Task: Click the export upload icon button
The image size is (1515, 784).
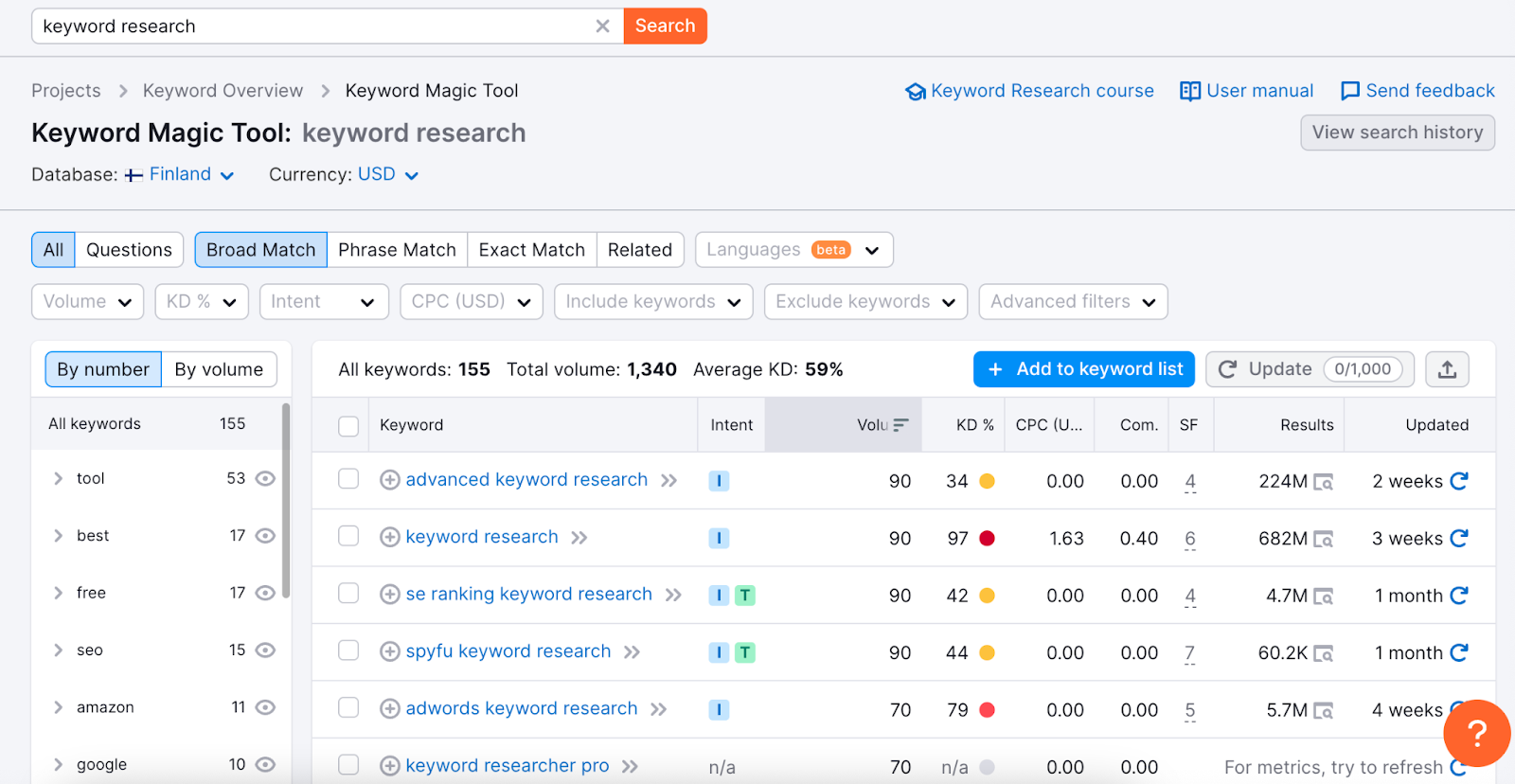Action: [x=1446, y=369]
